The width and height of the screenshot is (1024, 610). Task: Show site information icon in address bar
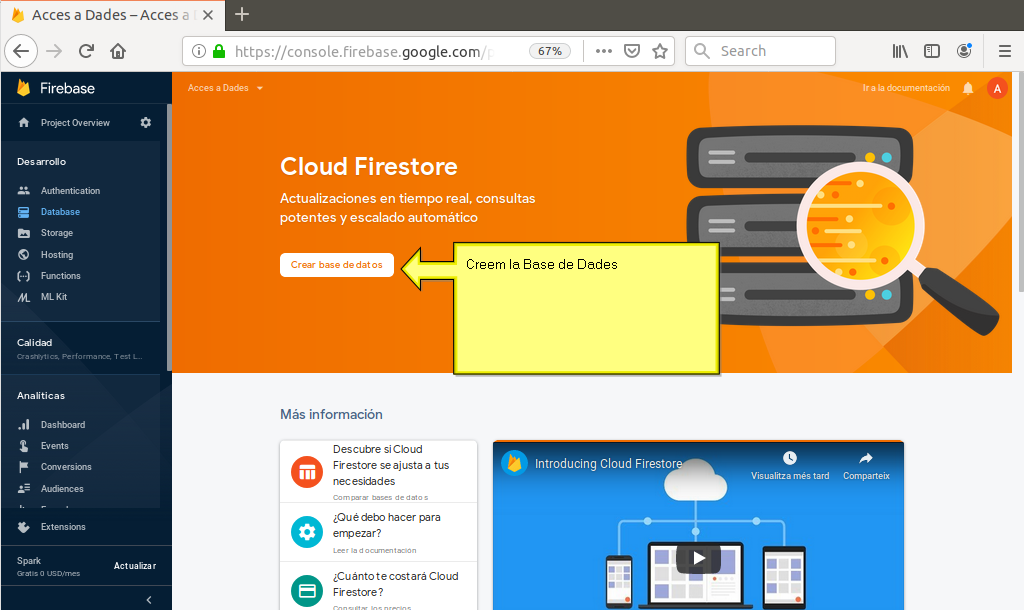(199, 51)
